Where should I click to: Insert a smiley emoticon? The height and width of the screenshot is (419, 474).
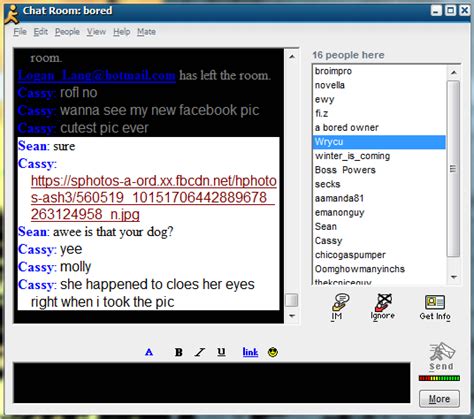click(273, 352)
